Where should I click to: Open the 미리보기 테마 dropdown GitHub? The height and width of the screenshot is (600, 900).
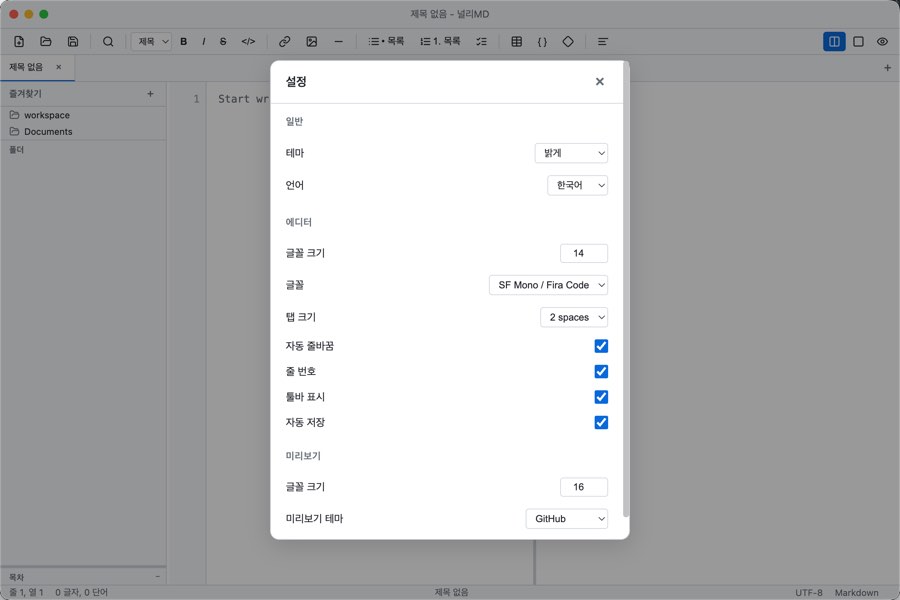click(567, 518)
